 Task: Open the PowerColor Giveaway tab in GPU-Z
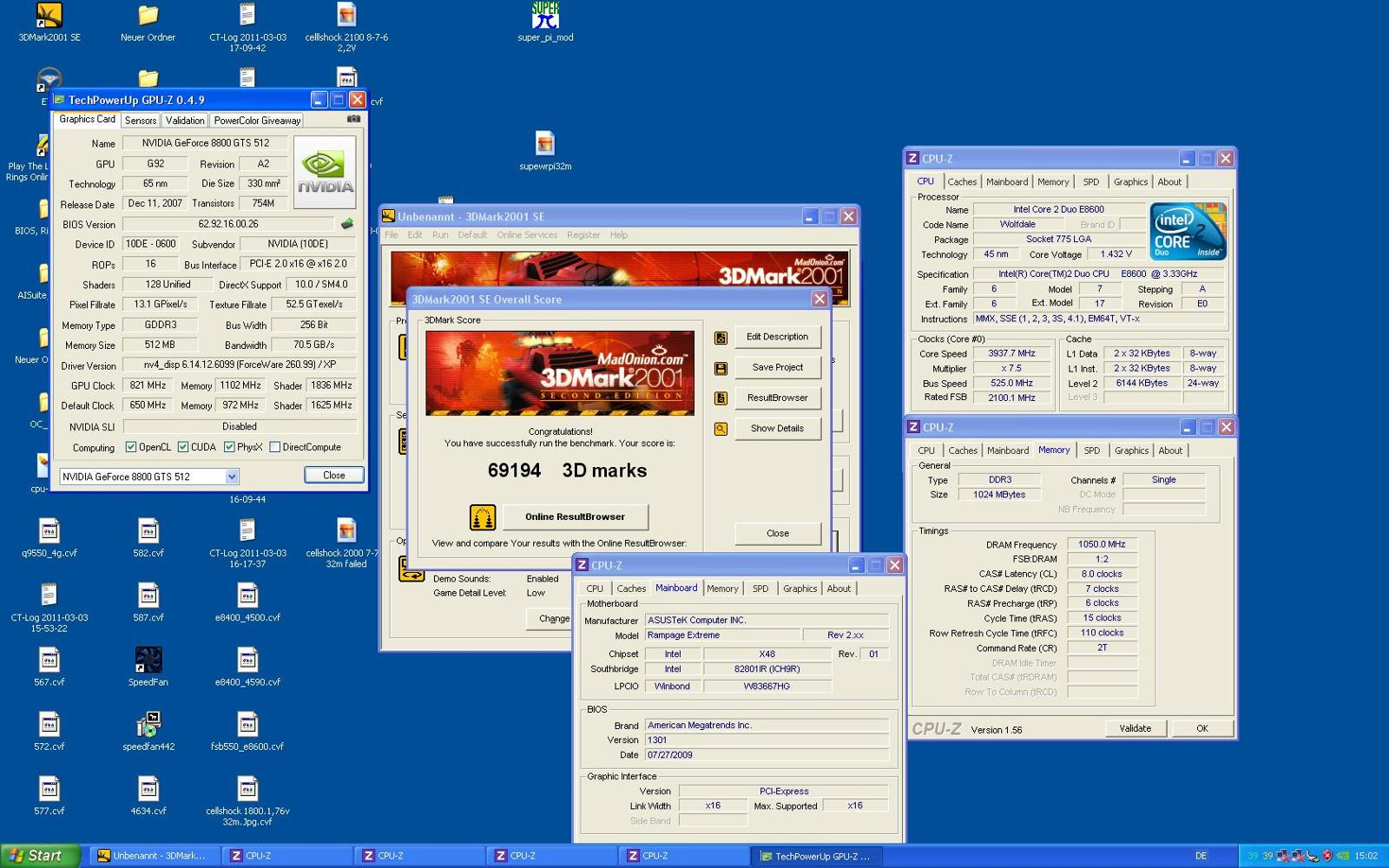257,121
